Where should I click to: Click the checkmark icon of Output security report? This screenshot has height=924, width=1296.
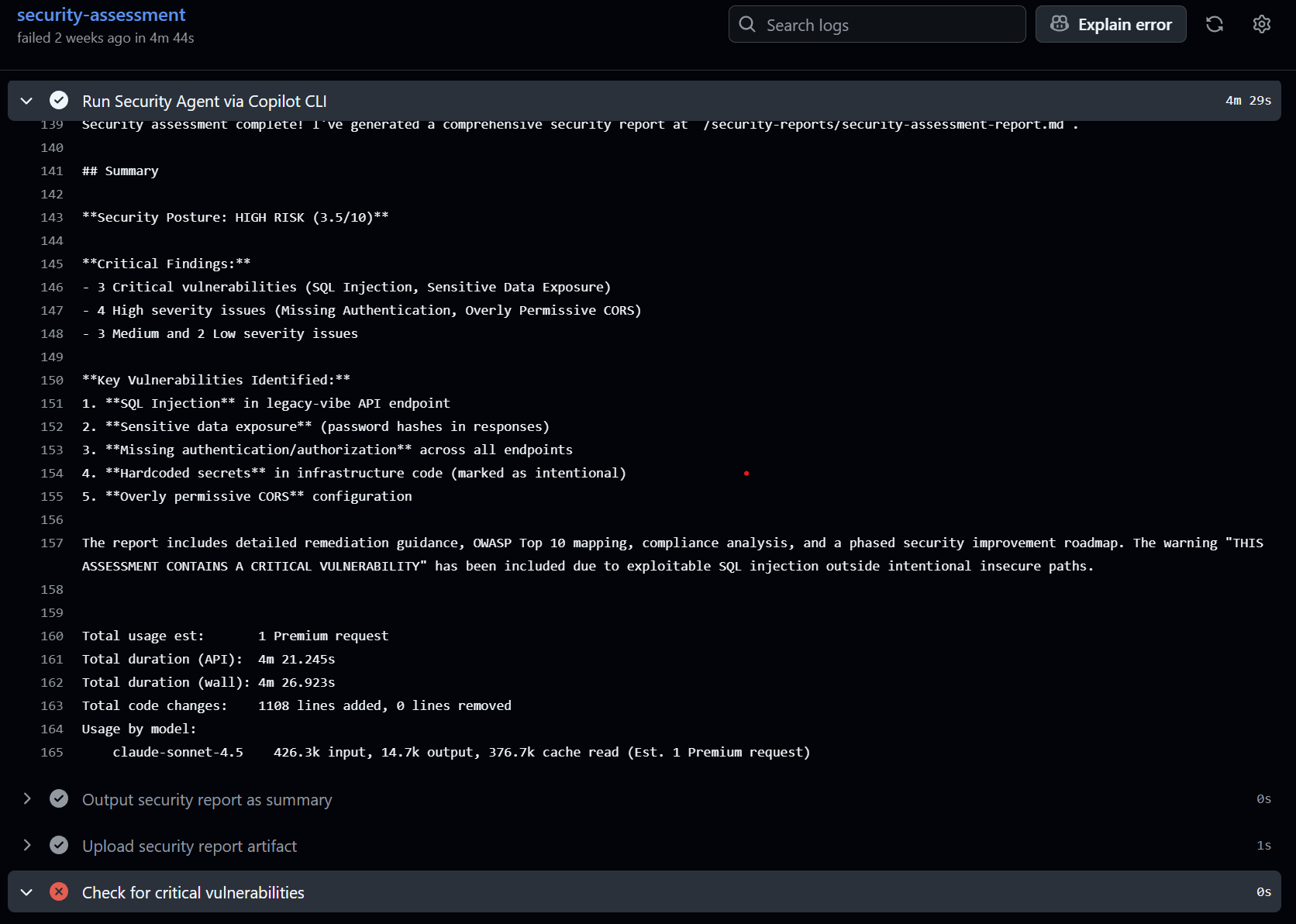pyautogui.click(x=59, y=798)
